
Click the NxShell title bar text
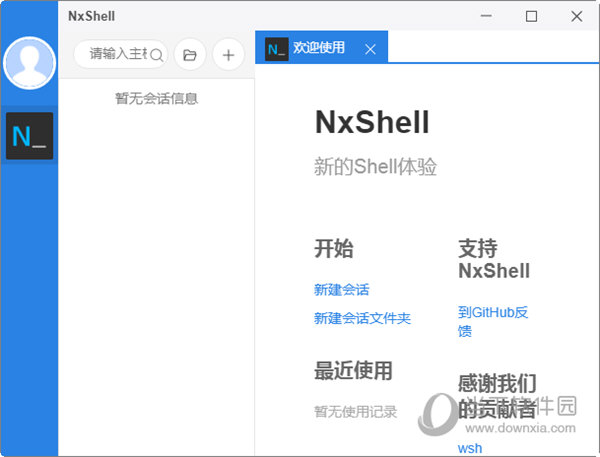tap(91, 16)
